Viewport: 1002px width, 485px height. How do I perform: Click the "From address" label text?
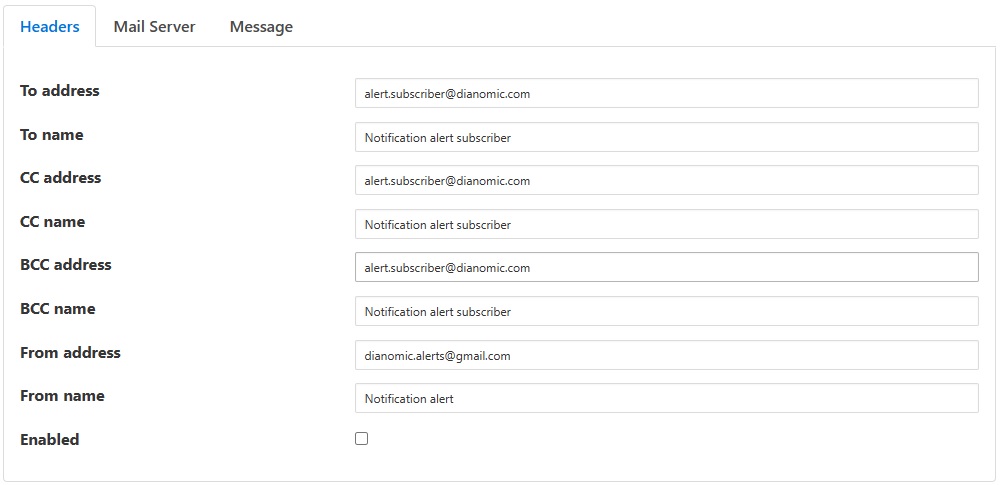coord(70,353)
